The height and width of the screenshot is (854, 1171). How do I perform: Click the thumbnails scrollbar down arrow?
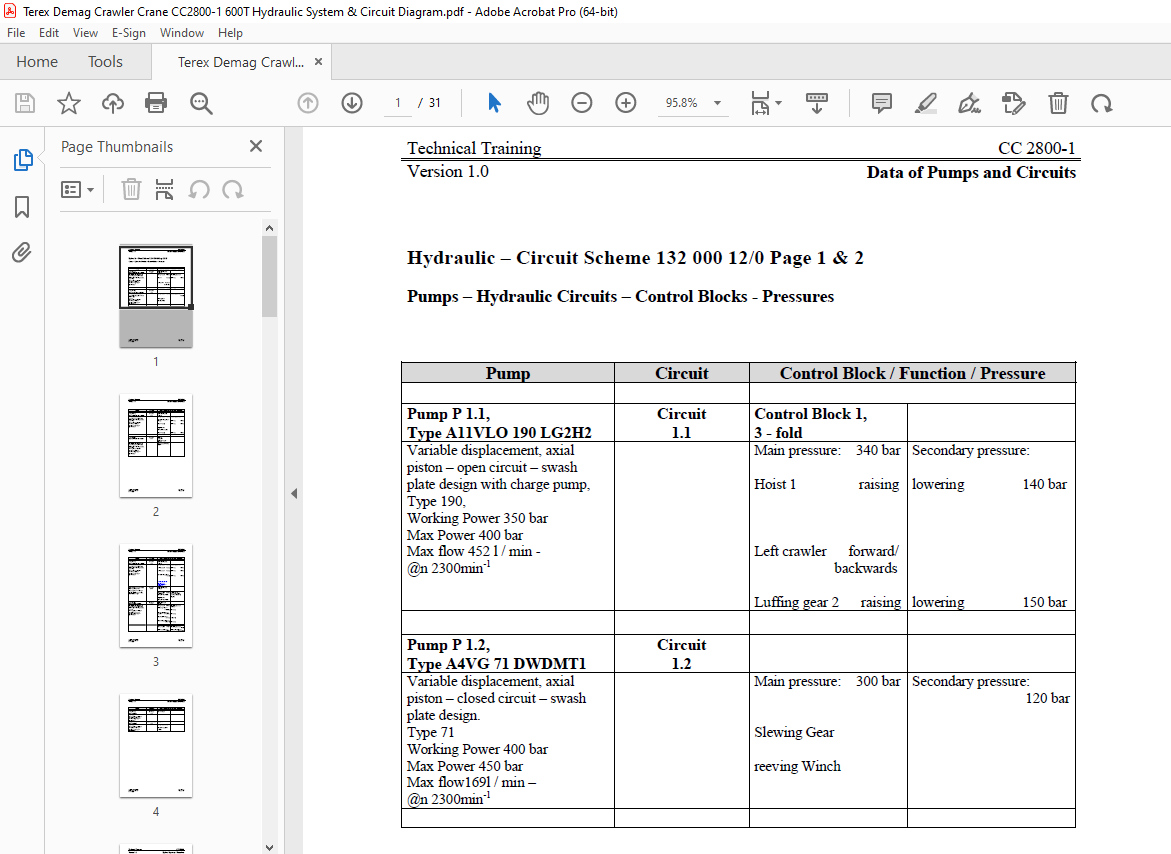[x=270, y=847]
